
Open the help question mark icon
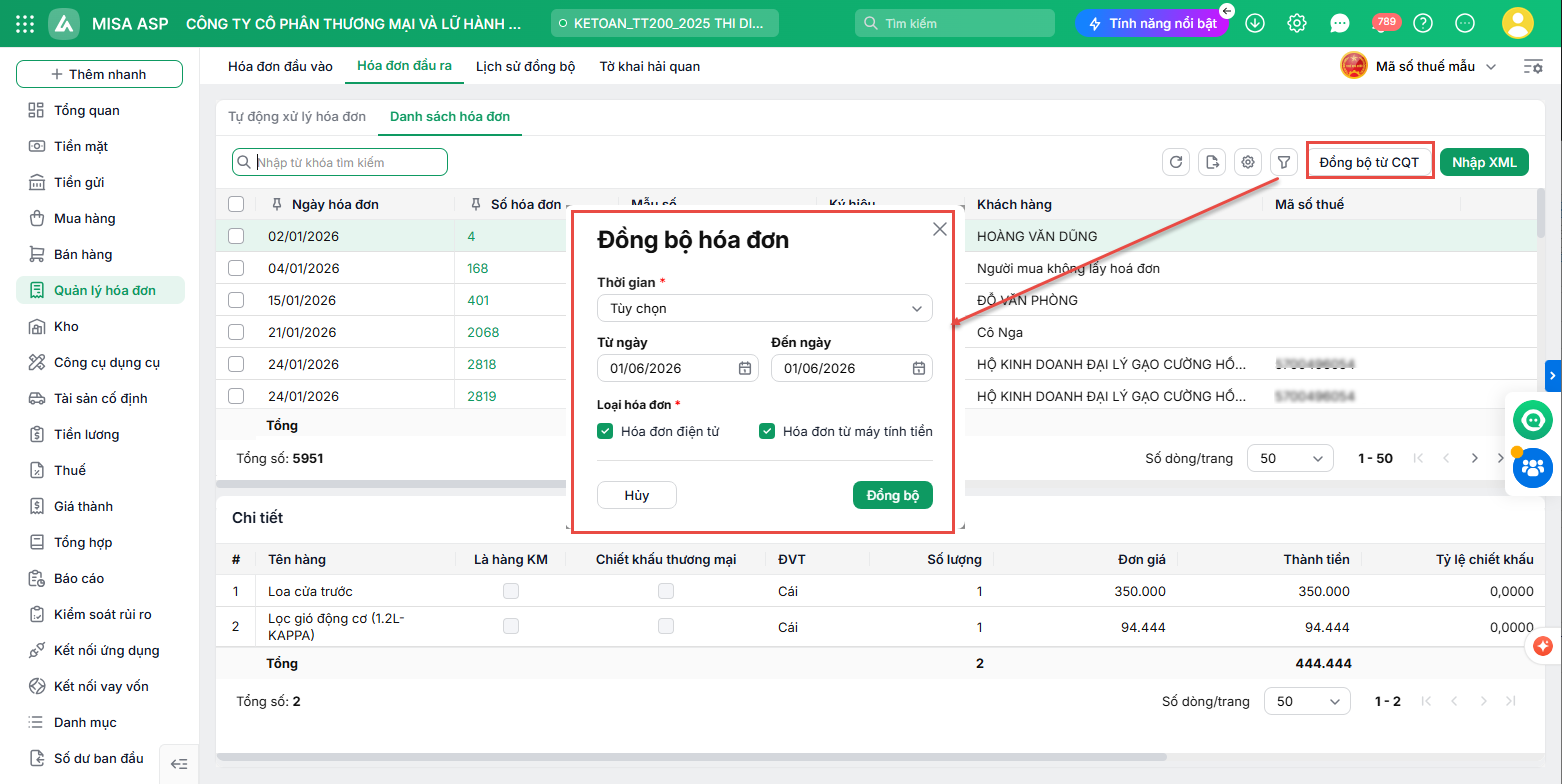click(x=1423, y=23)
